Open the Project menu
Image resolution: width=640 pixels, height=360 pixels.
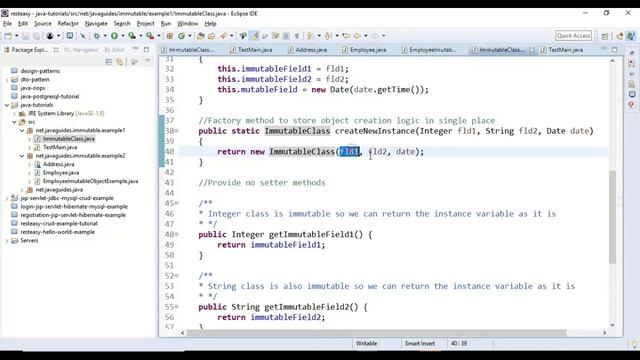(145, 24)
